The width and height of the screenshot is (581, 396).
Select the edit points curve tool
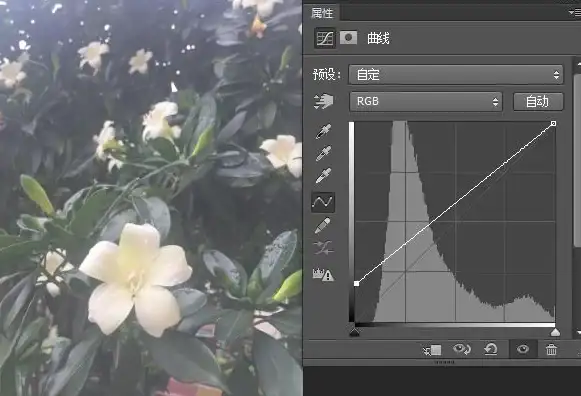[323, 202]
